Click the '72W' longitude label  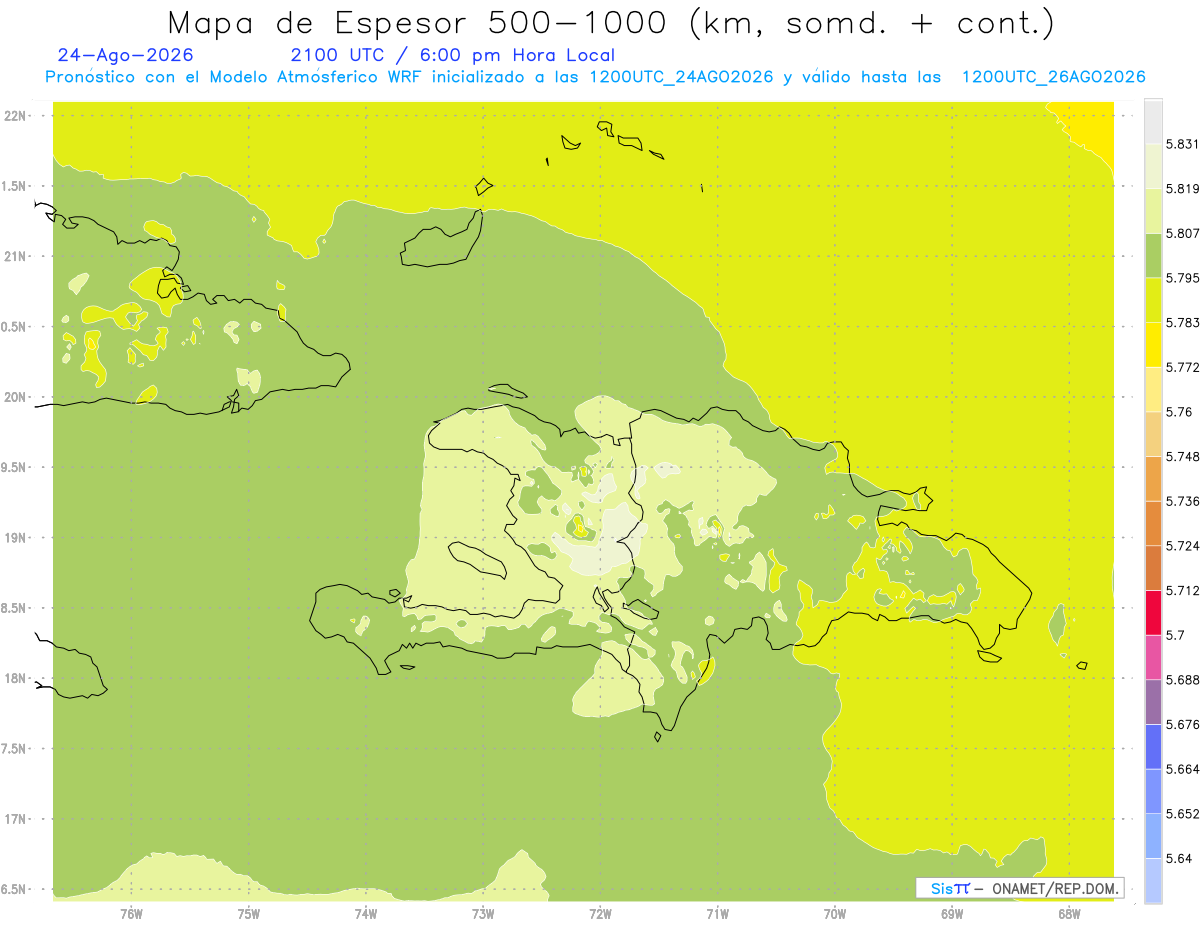point(600,912)
